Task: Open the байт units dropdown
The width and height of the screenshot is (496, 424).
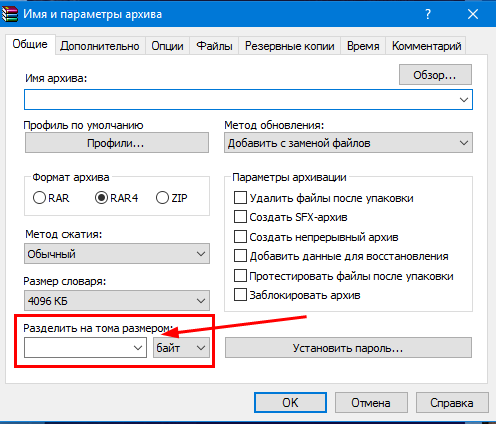Action: pyautogui.click(x=181, y=348)
